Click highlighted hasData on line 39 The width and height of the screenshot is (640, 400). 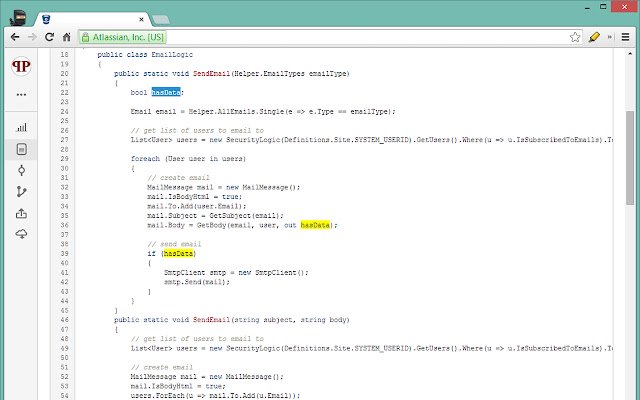tap(178, 253)
